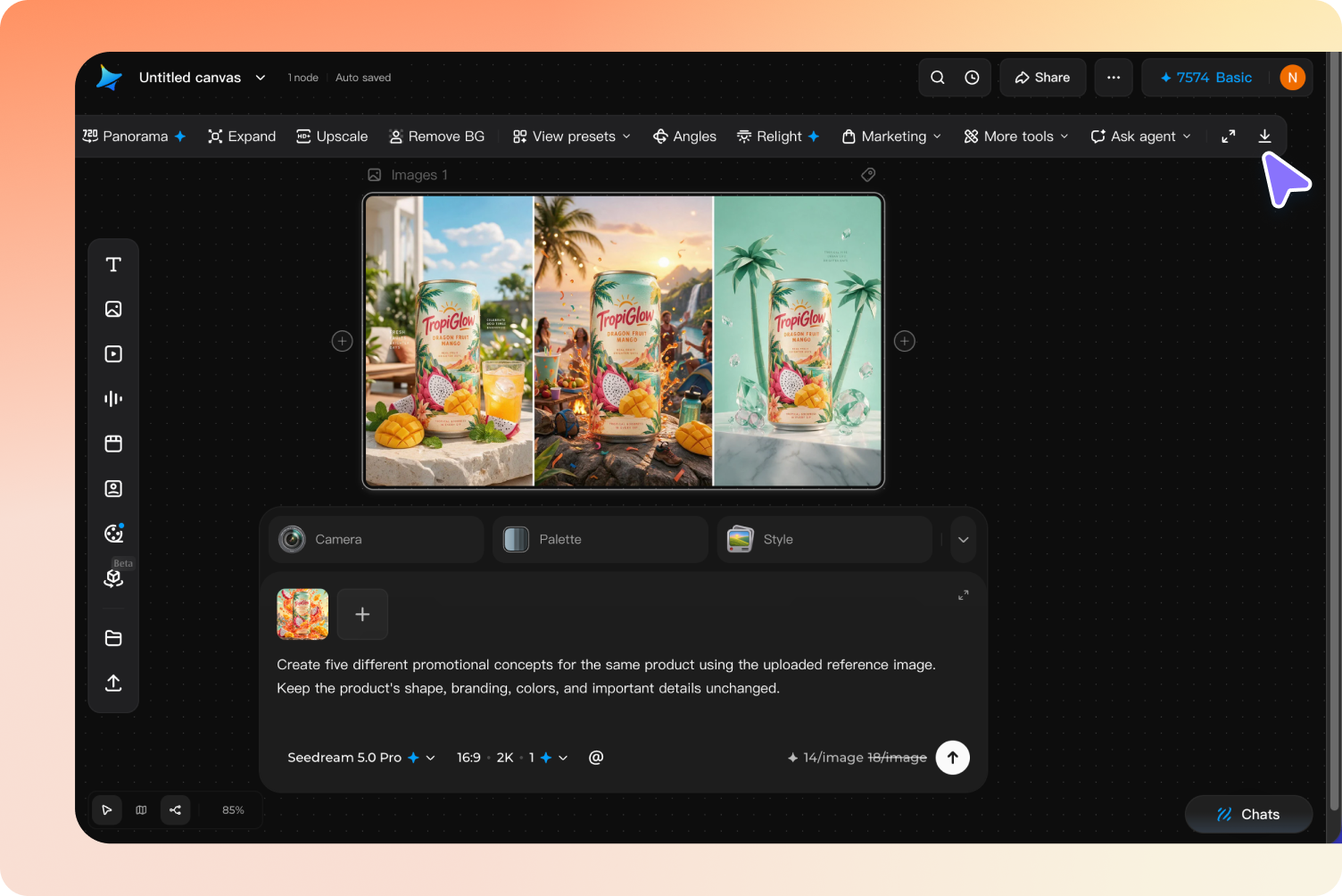The image size is (1342, 896).
Task: Select the Video tool in left sidebar
Action: 113,354
